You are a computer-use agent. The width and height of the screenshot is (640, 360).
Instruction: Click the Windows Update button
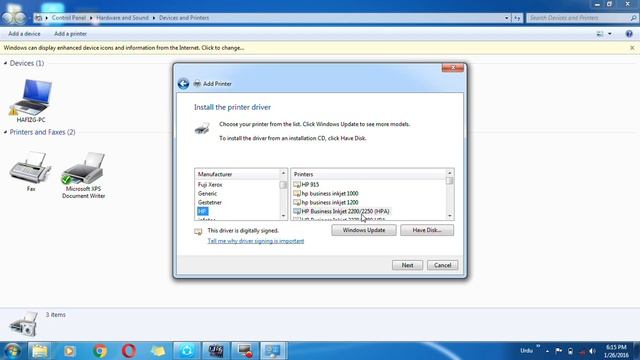coord(364,230)
